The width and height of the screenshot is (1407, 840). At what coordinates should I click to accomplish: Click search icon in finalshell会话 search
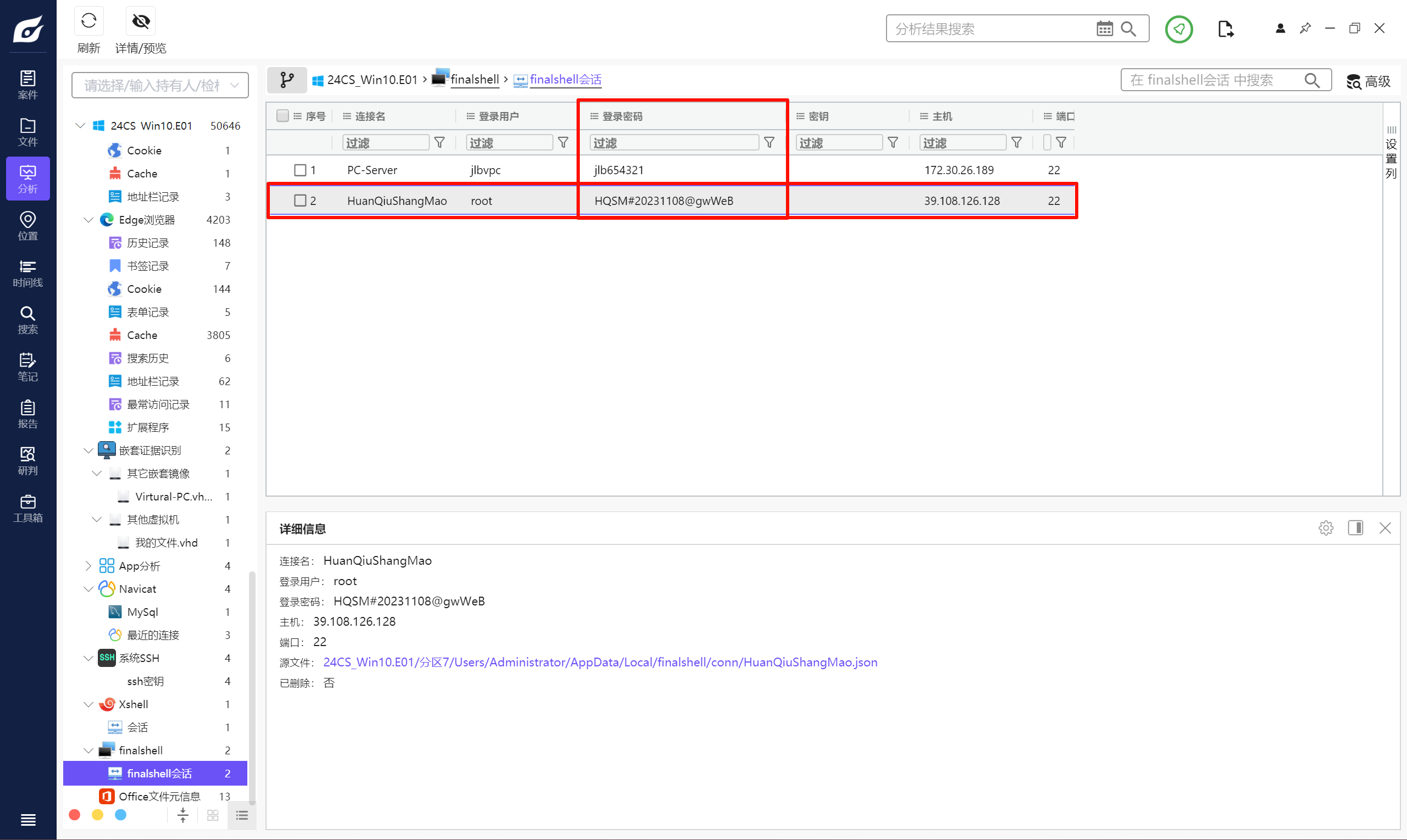1312,80
